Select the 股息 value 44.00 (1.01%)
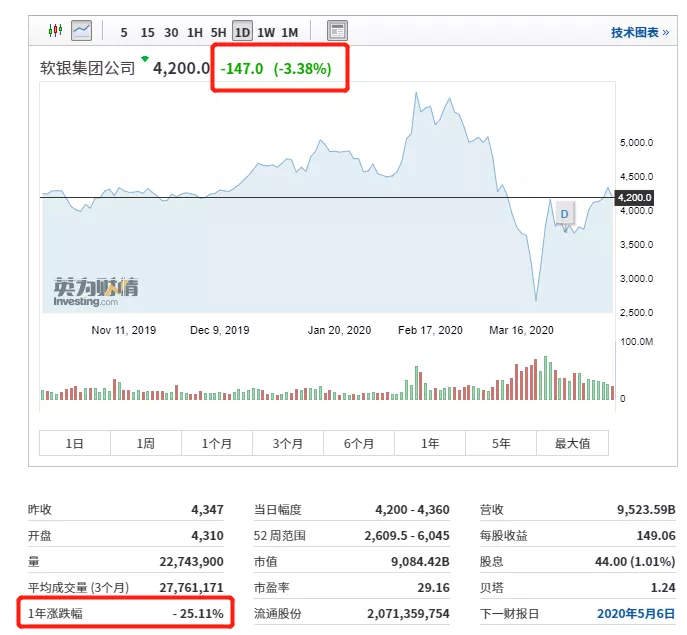Image resolution: width=687 pixels, height=635 pixels. tap(635, 561)
